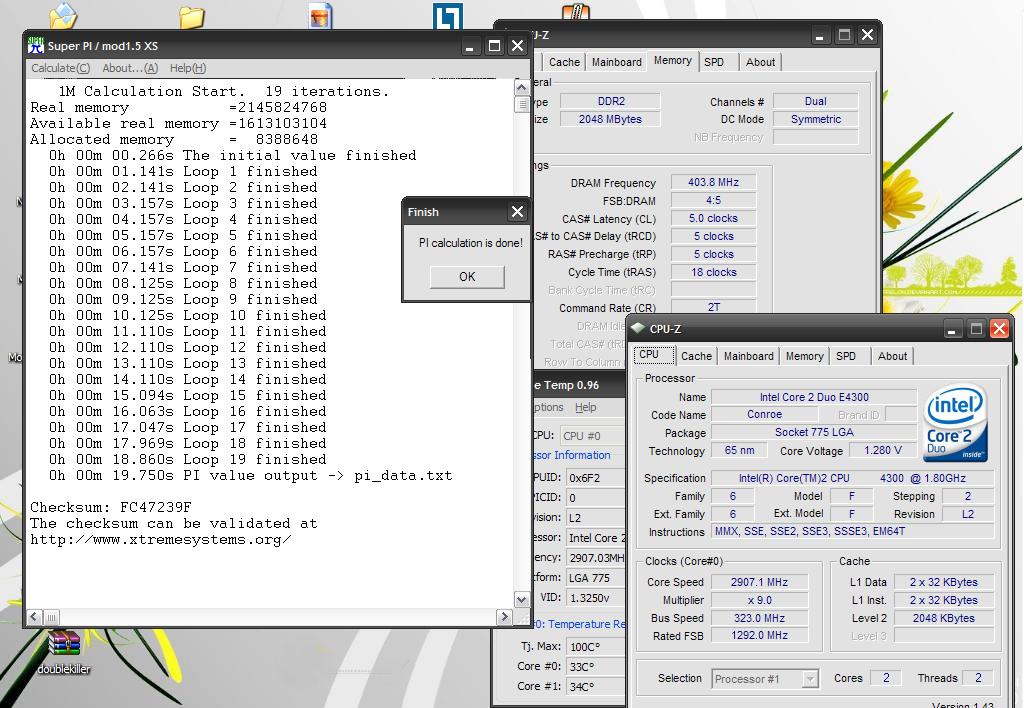Viewport: 1024px width, 708px height.
Task: Click the Loop 19 finished line
Action: [x=187, y=459]
